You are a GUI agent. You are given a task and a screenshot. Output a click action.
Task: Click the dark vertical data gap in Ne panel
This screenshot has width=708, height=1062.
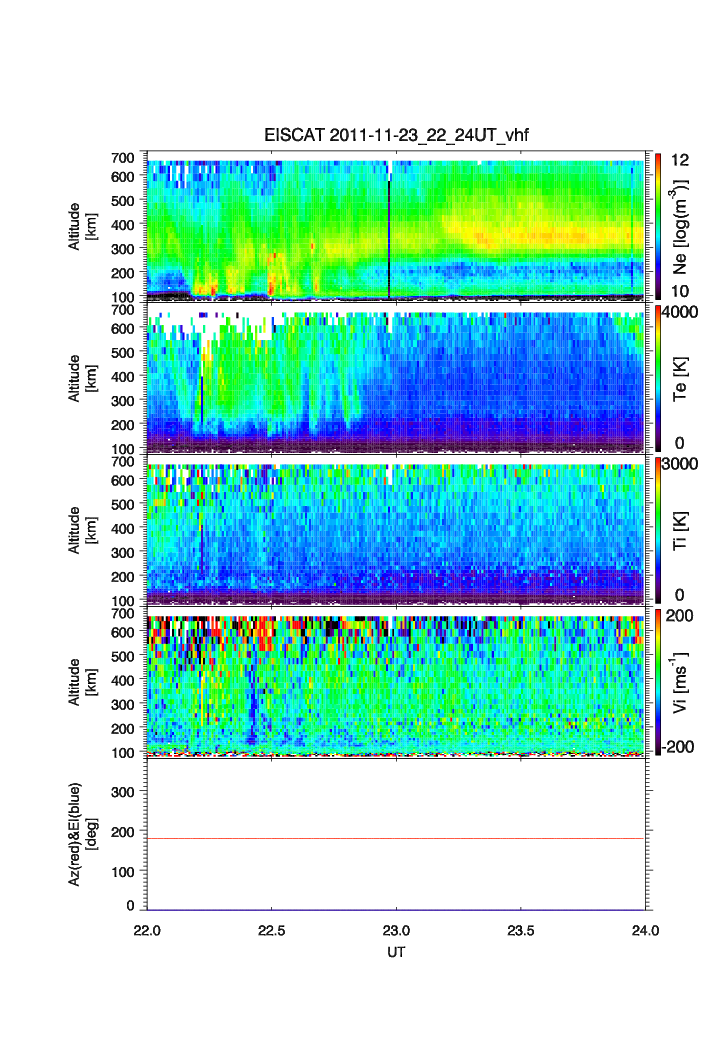(389, 238)
